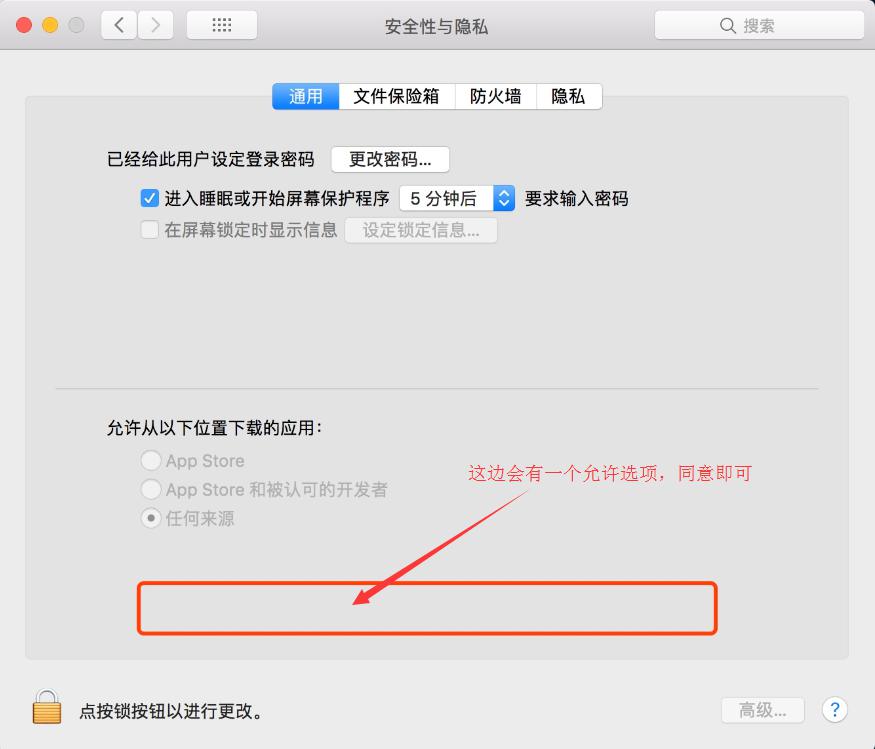Viewport: 875px width, 749px height.
Task: Select the 任何来源 radio button
Action: [x=151, y=518]
